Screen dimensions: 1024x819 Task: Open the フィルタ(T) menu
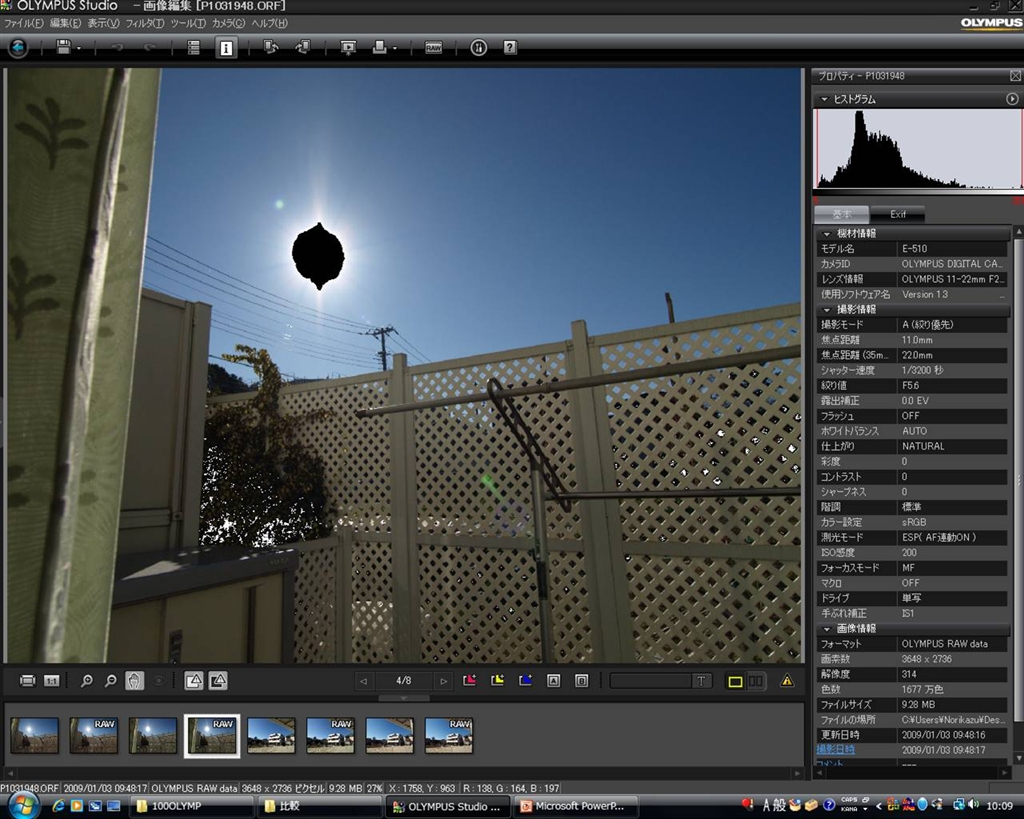tap(145, 23)
